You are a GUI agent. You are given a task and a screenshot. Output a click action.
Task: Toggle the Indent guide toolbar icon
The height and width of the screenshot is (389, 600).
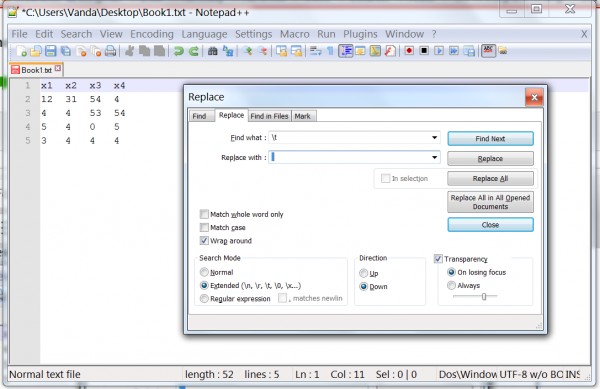tap(346, 51)
